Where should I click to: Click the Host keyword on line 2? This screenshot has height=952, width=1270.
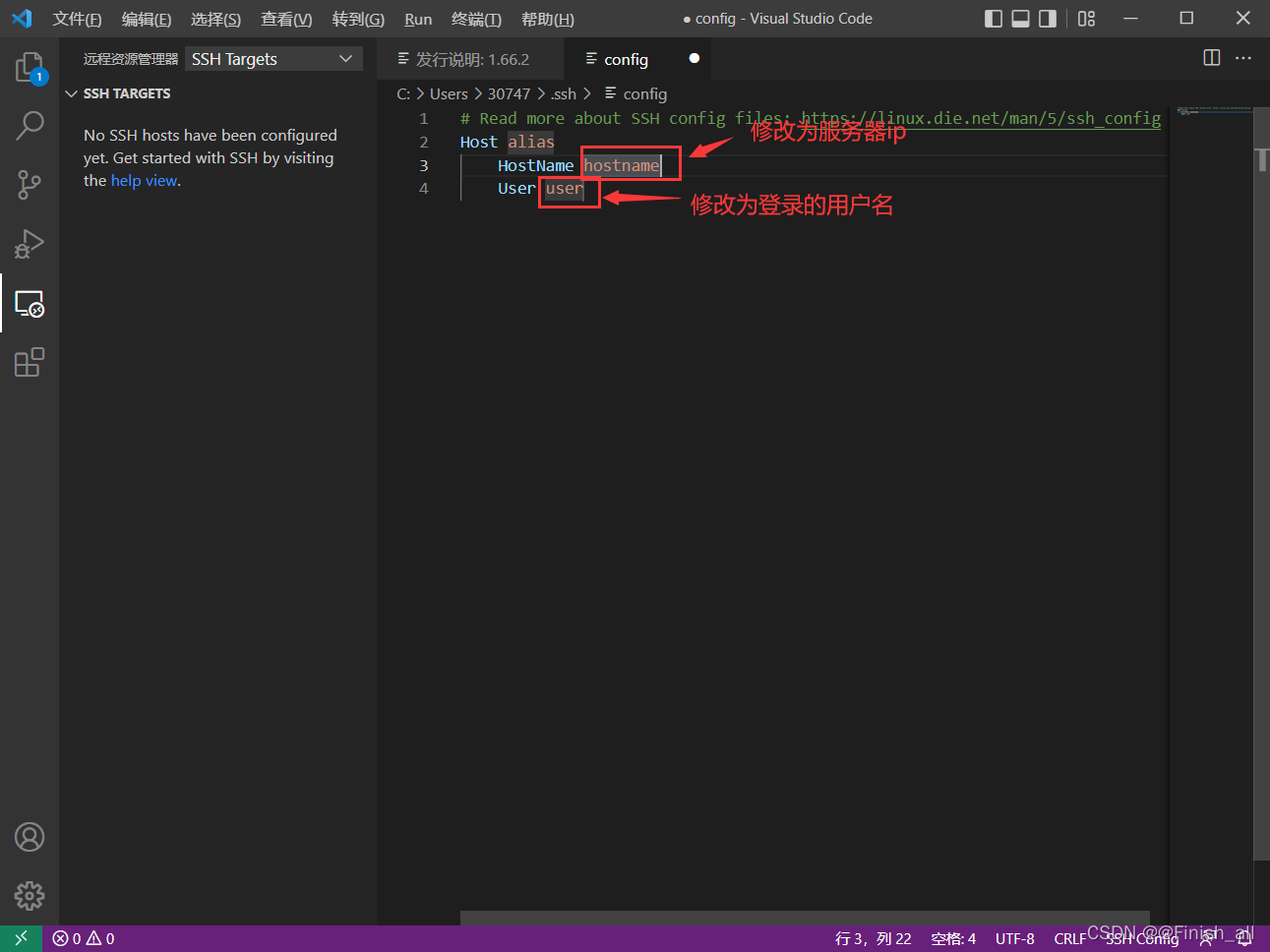click(479, 142)
